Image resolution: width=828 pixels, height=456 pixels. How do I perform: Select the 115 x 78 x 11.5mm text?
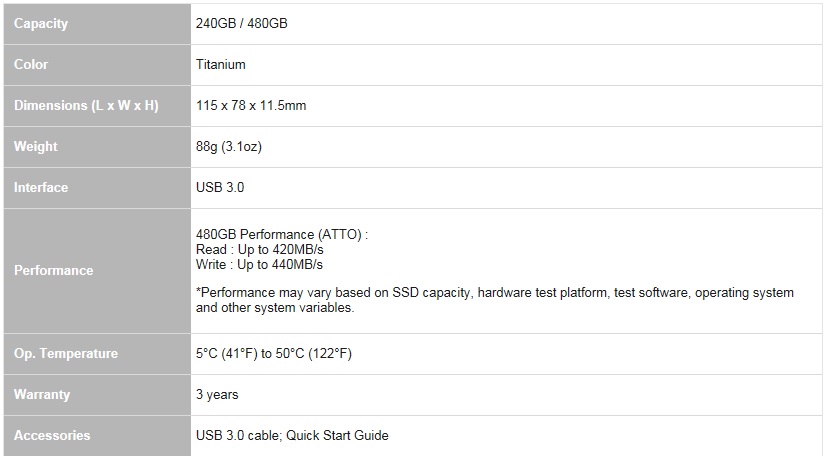[x=251, y=106]
